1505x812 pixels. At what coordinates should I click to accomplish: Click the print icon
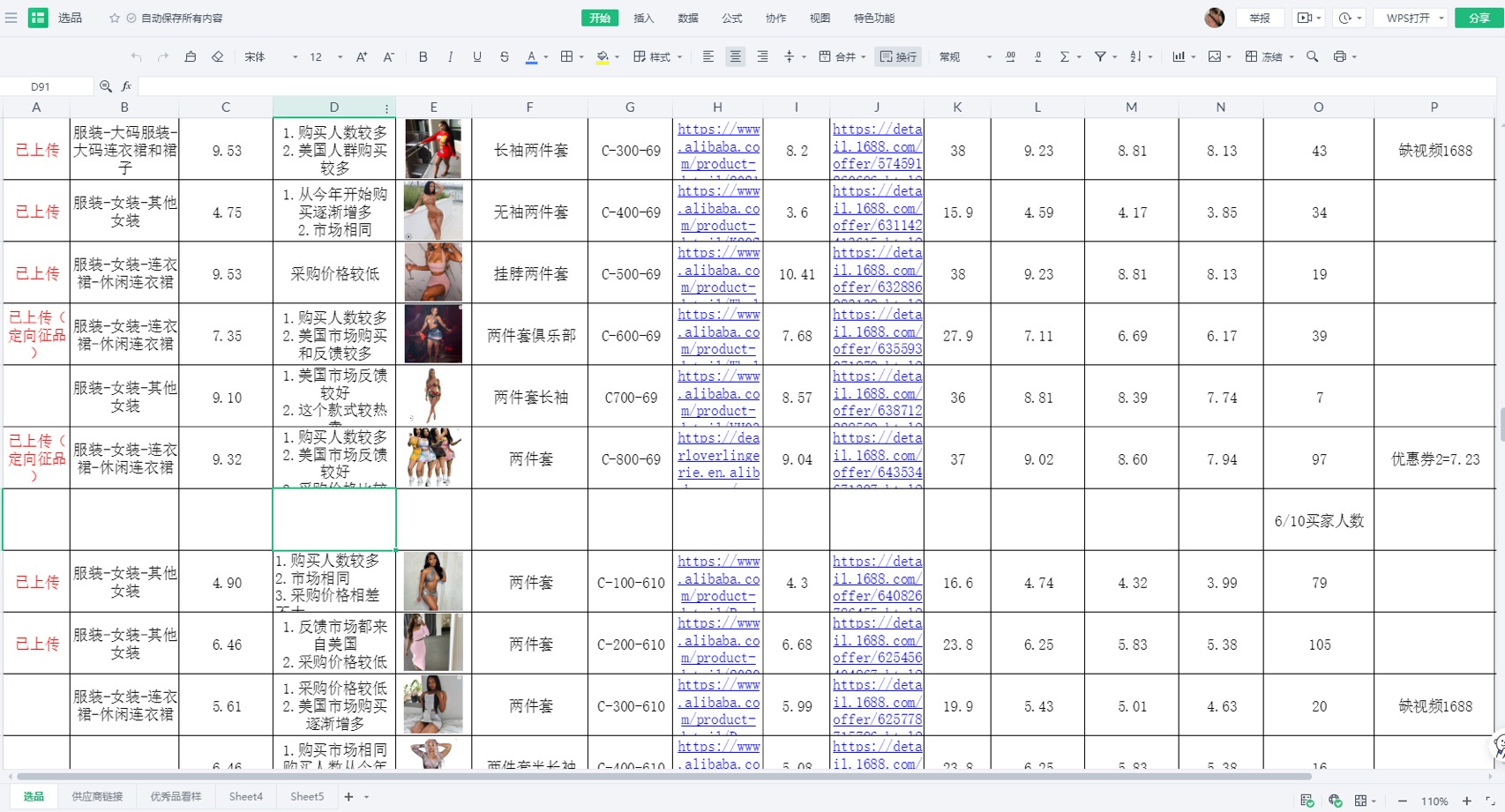click(x=1340, y=56)
